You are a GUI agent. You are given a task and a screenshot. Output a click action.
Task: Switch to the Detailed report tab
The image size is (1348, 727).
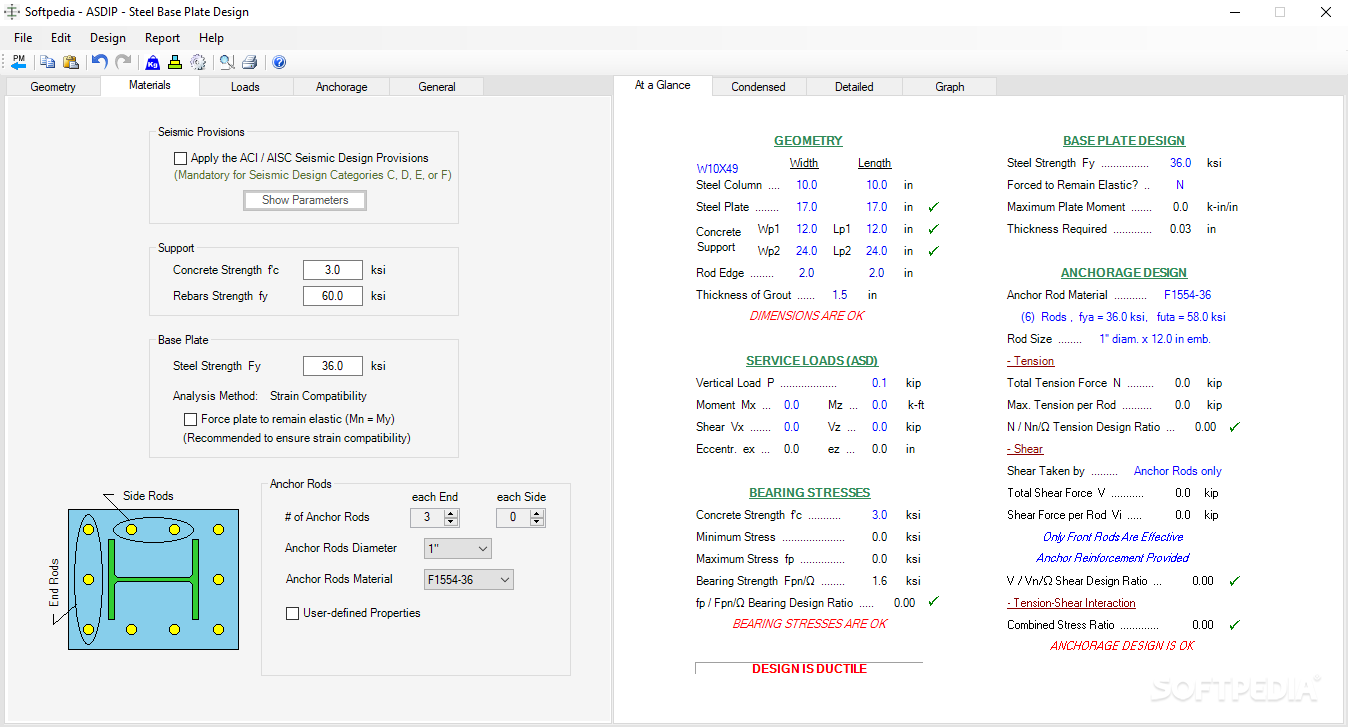(x=854, y=87)
